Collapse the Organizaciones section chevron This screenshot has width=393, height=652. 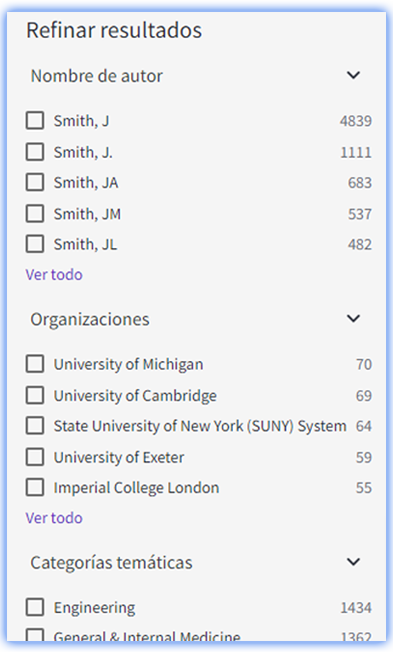coord(353,319)
